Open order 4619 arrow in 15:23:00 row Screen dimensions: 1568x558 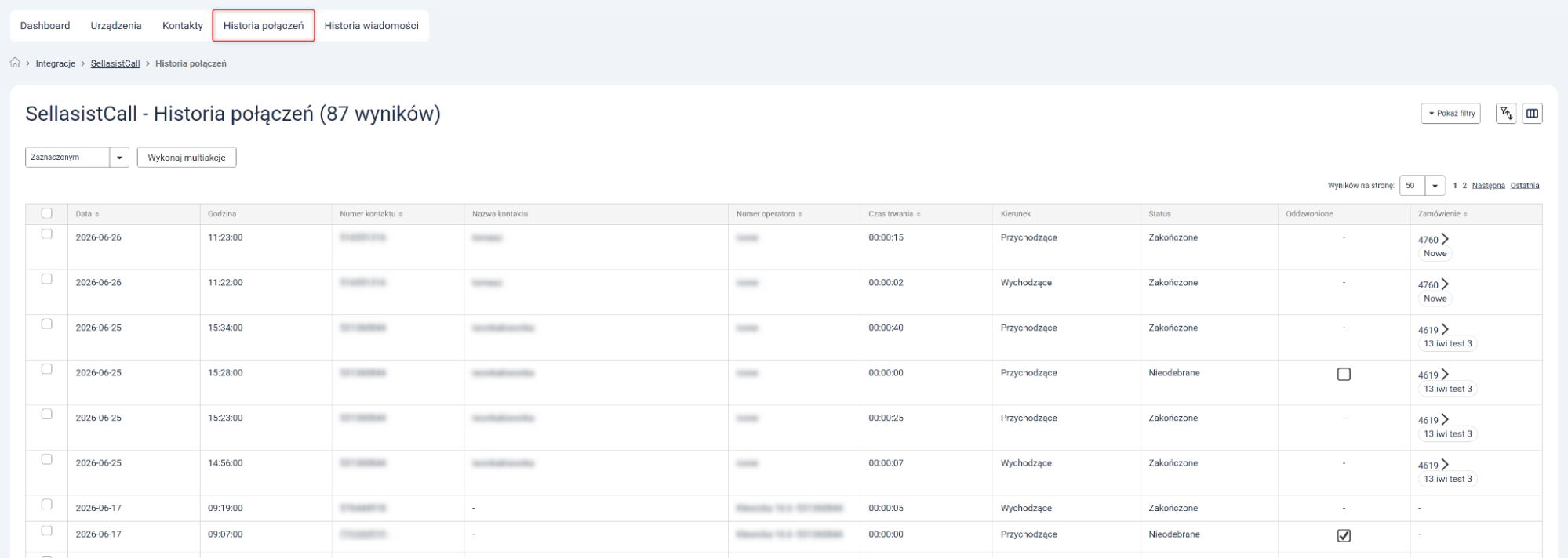coord(1445,419)
